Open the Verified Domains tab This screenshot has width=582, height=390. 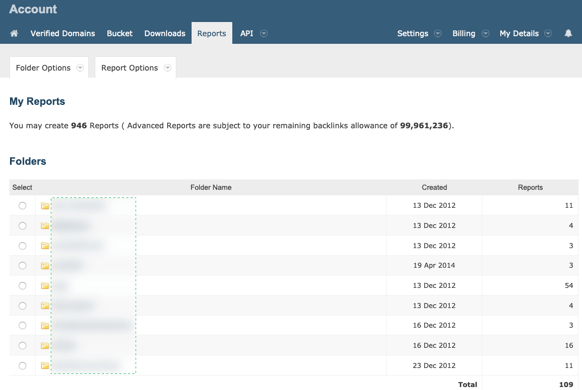(62, 33)
